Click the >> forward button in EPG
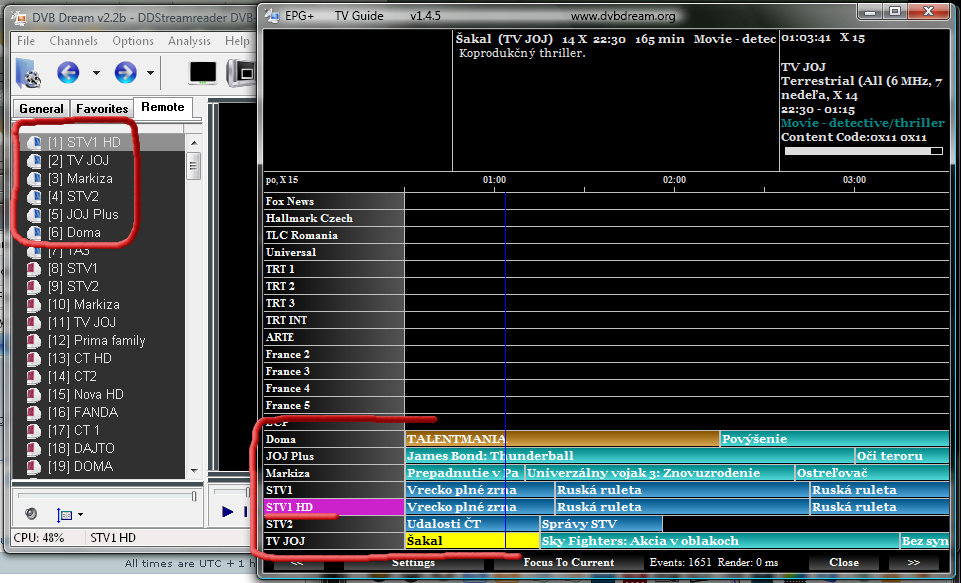 (913, 562)
